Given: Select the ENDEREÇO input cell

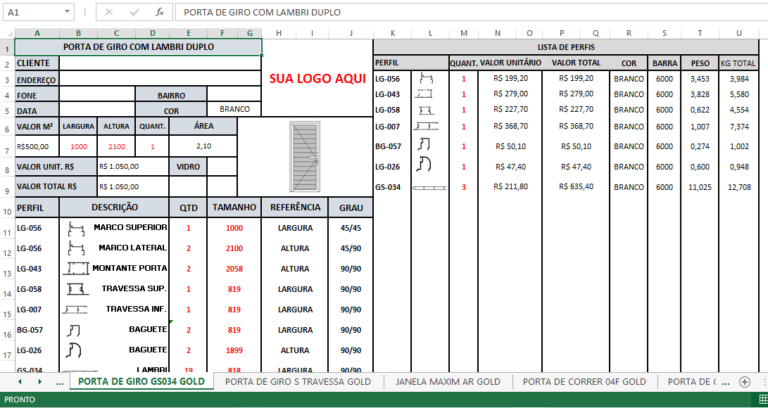Looking at the screenshot, I should (160, 79).
